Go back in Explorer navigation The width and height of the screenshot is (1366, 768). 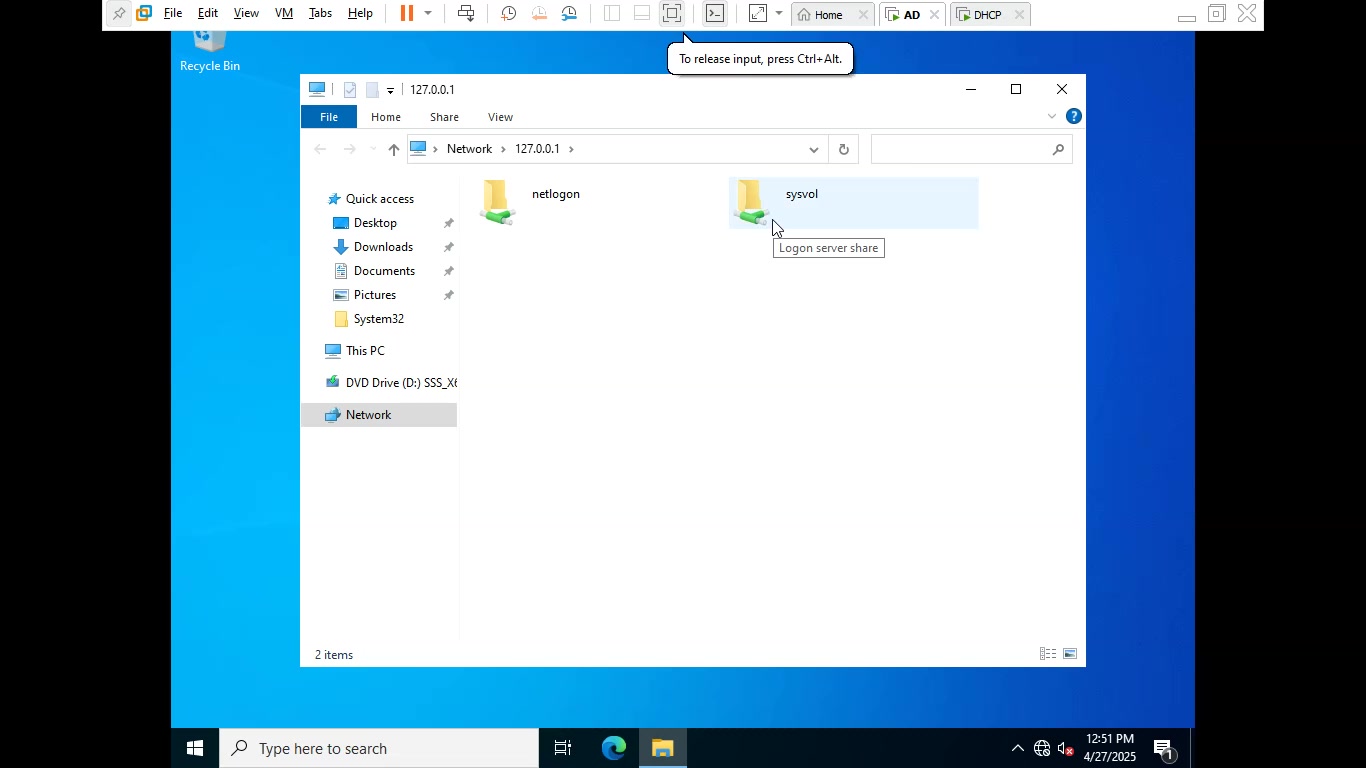pos(320,149)
